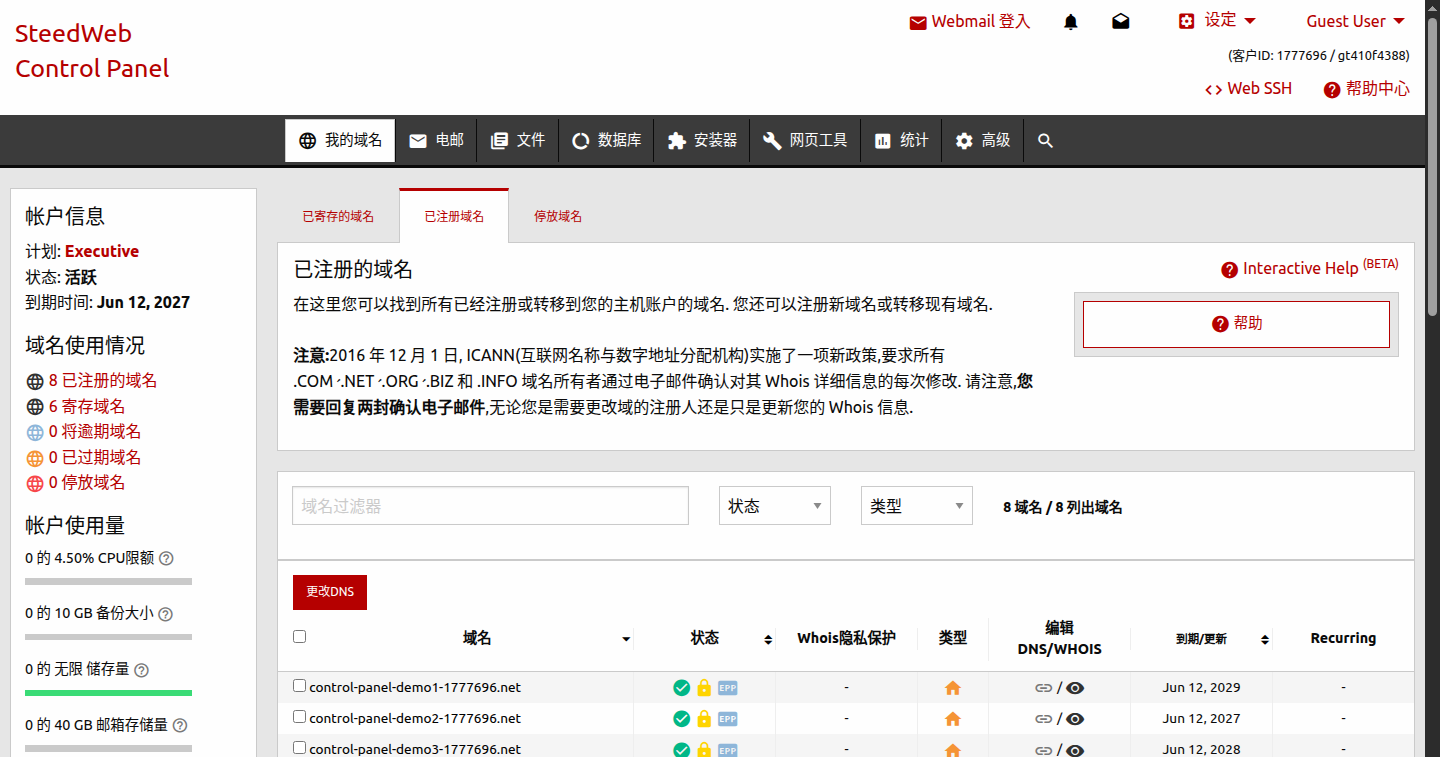
Task: Open the Webmail 登入 envelope link
Action: click(969, 21)
